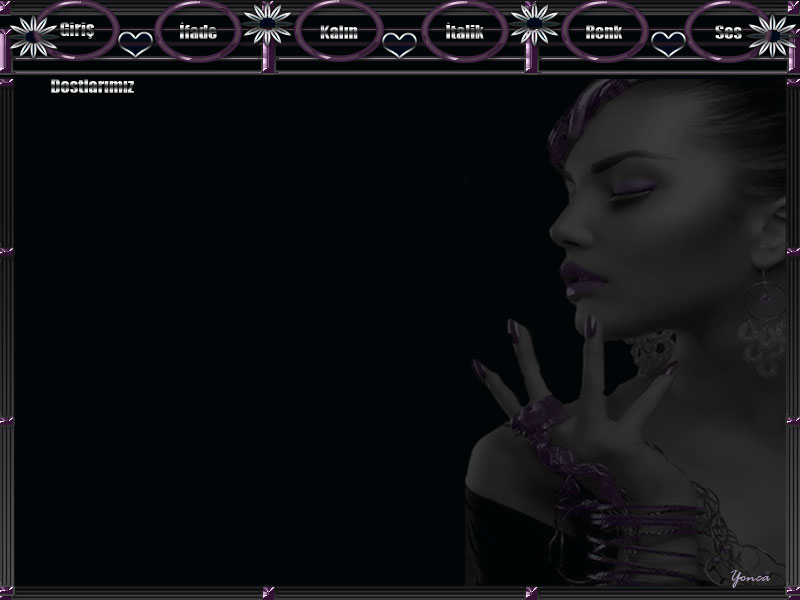The height and width of the screenshot is (600, 800).
Task: Click the flower right of Ses
Action: pos(772,34)
